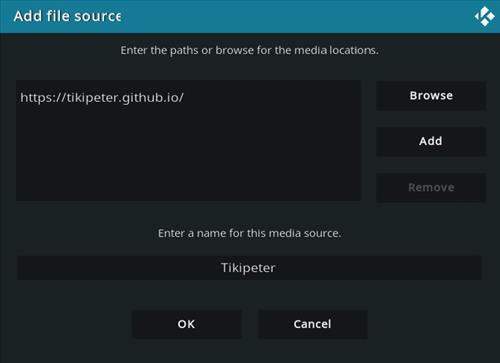Click the greyed-out Remove button
This screenshot has height=363, width=500.
(x=431, y=187)
